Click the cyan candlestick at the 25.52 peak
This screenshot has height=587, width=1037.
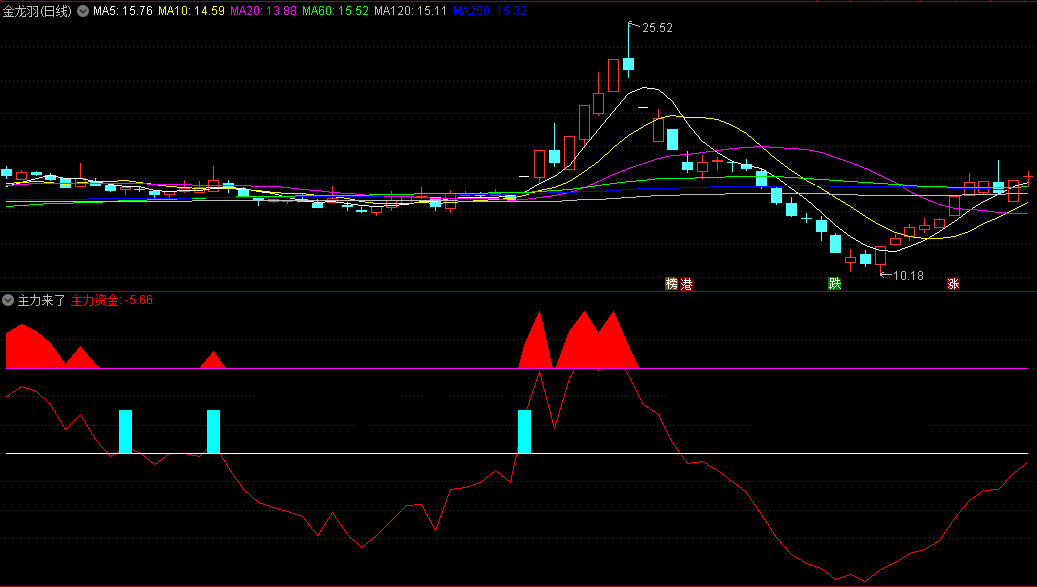(x=629, y=65)
